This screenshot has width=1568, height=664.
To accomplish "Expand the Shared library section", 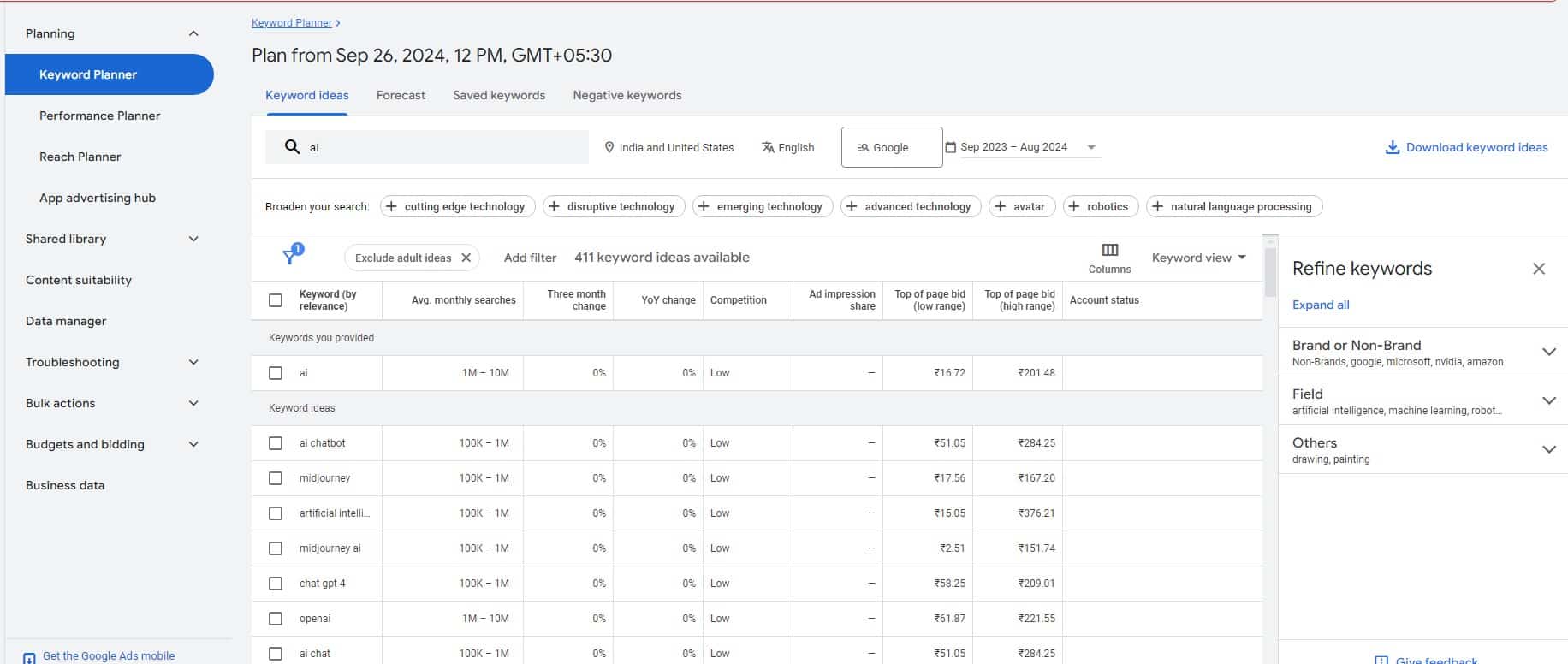I will (193, 239).
